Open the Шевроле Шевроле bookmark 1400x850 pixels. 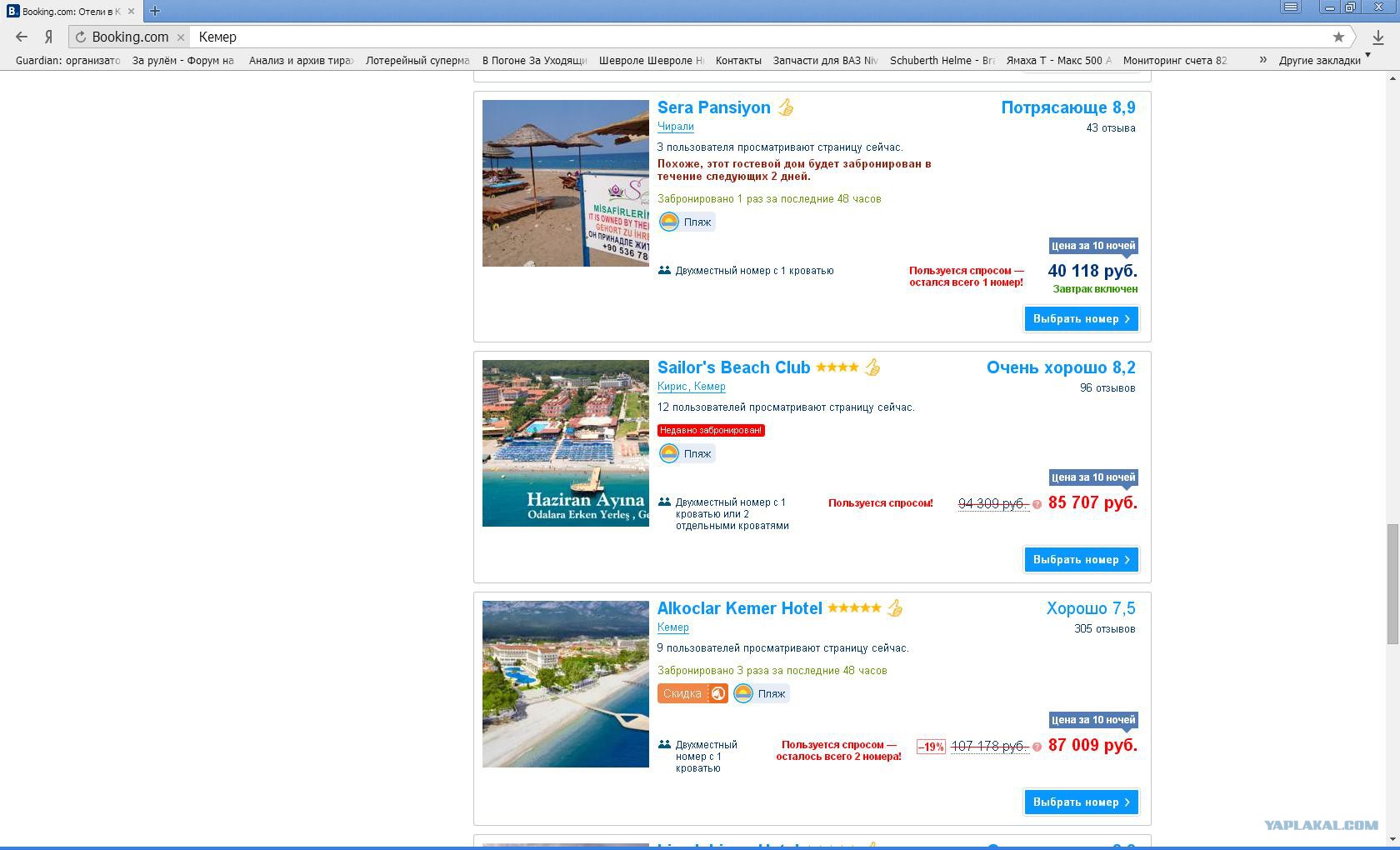(651, 60)
